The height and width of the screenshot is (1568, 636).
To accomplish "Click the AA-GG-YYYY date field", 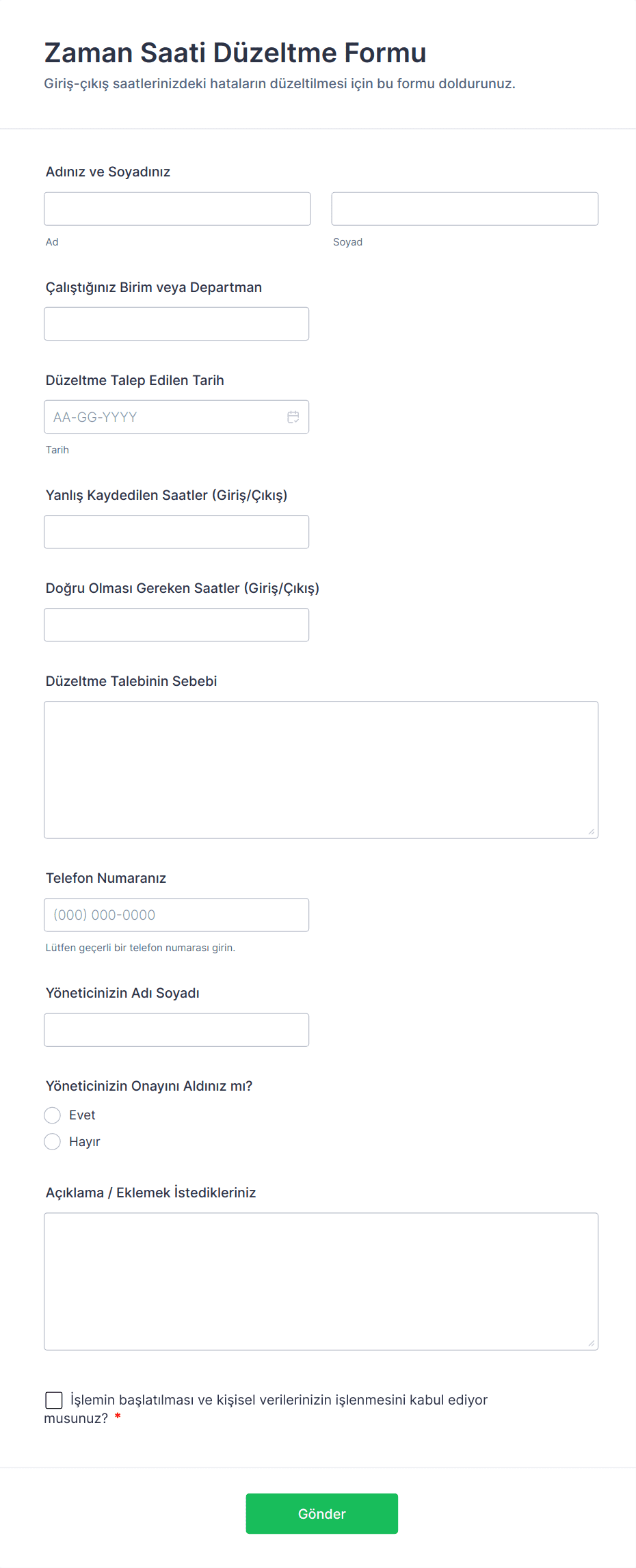I will click(157, 416).
